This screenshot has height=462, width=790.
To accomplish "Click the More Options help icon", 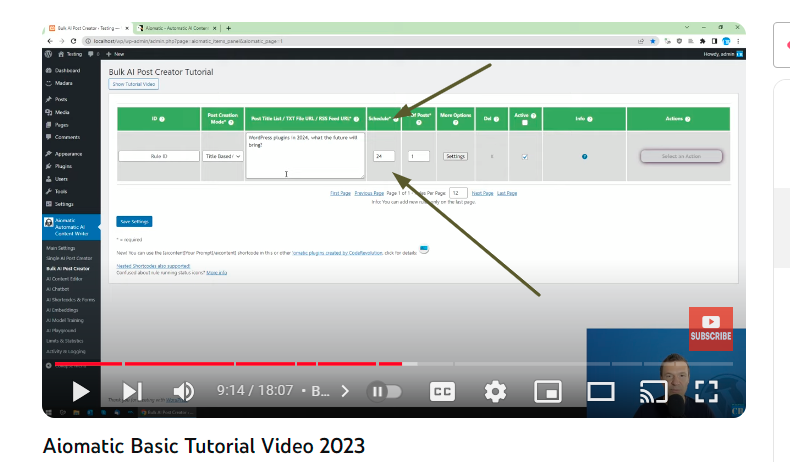I will point(455,122).
